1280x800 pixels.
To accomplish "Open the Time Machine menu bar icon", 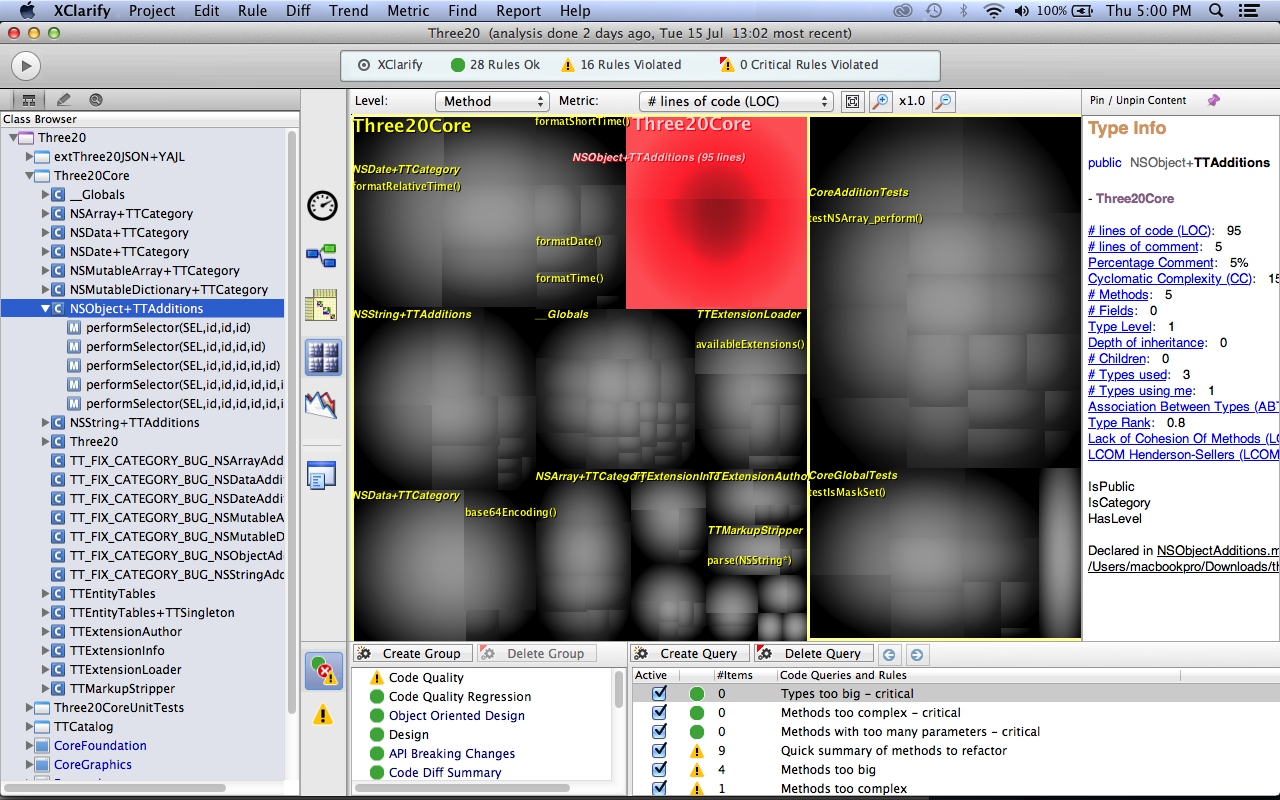I will [934, 11].
